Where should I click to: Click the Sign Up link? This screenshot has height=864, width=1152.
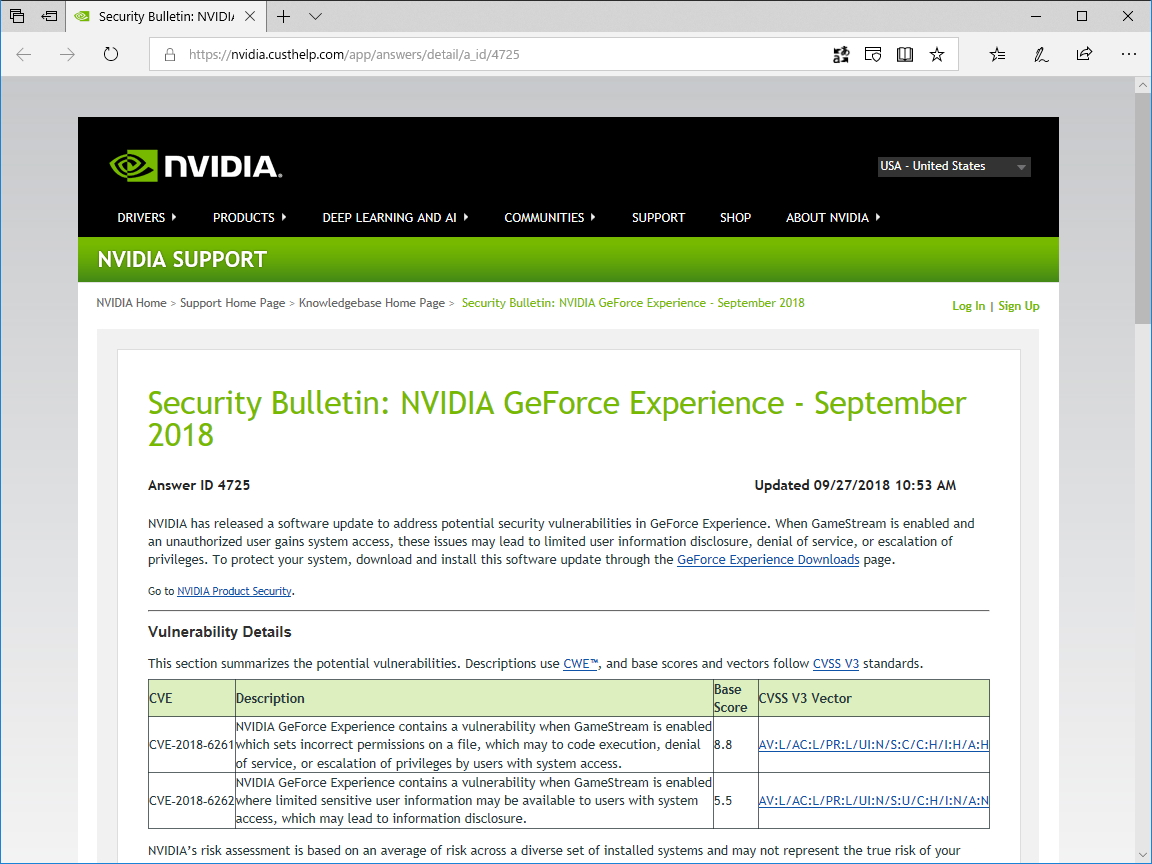coord(1018,306)
